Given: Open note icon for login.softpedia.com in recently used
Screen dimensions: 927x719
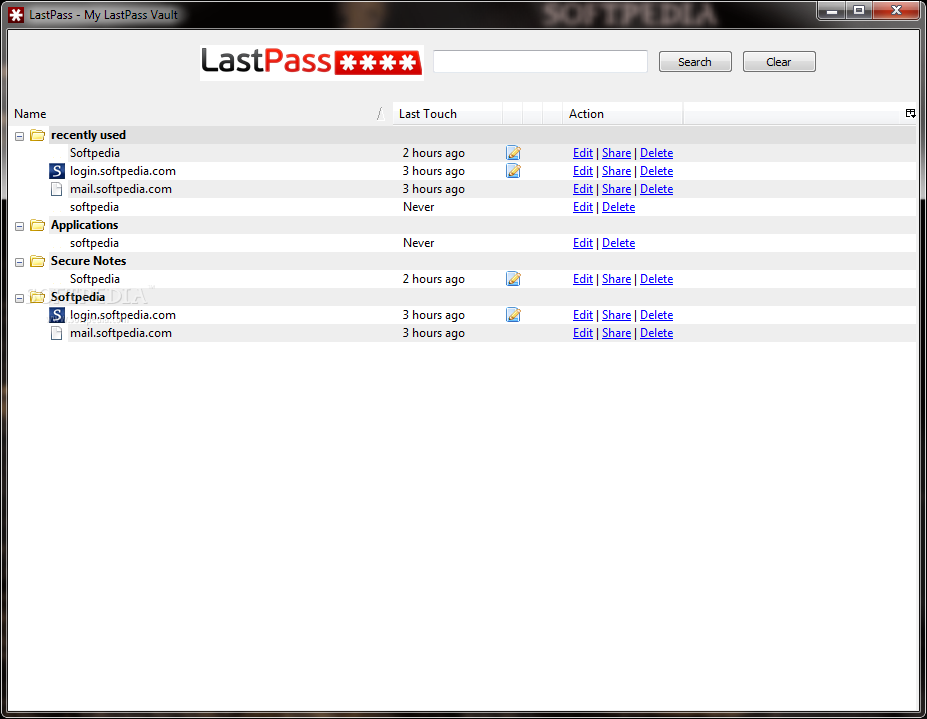Looking at the screenshot, I should pyautogui.click(x=513, y=171).
